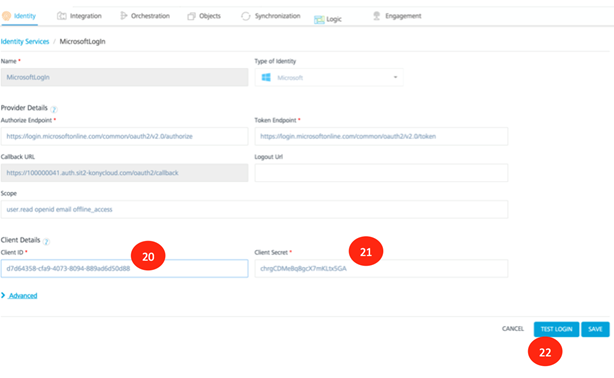
Task: Click the Objects tab icon
Action: tap(191, 16)
